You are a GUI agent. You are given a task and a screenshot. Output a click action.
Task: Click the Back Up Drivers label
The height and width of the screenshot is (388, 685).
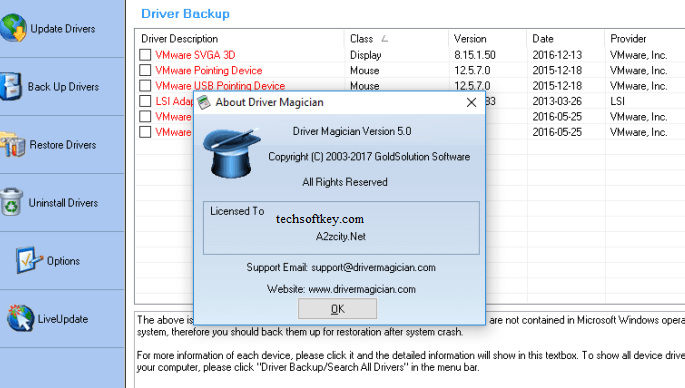63,87
